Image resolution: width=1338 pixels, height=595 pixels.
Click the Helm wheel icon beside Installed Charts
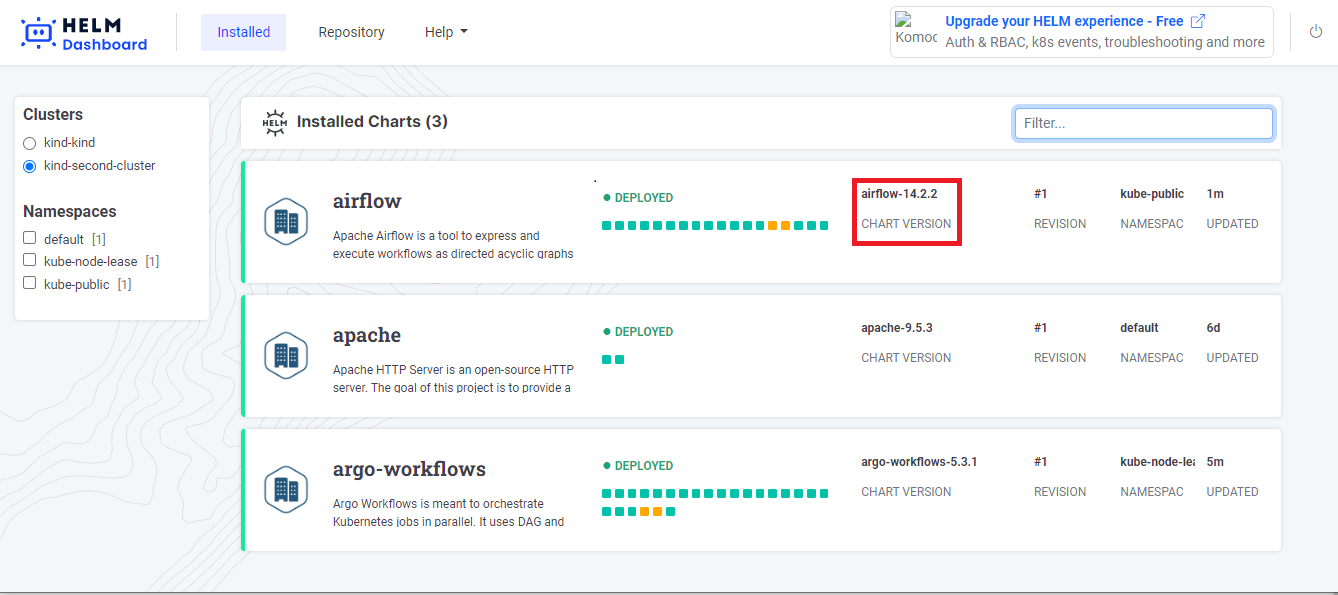click(x=274, y=122)
